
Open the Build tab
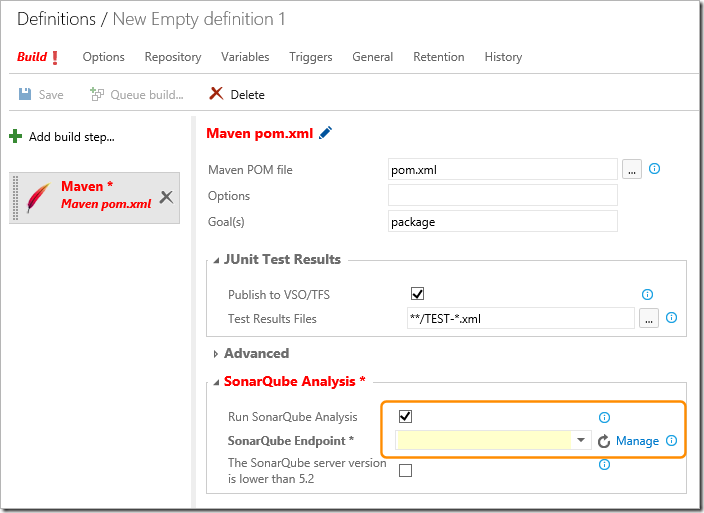pyautogui.click(x=32, y=57)
